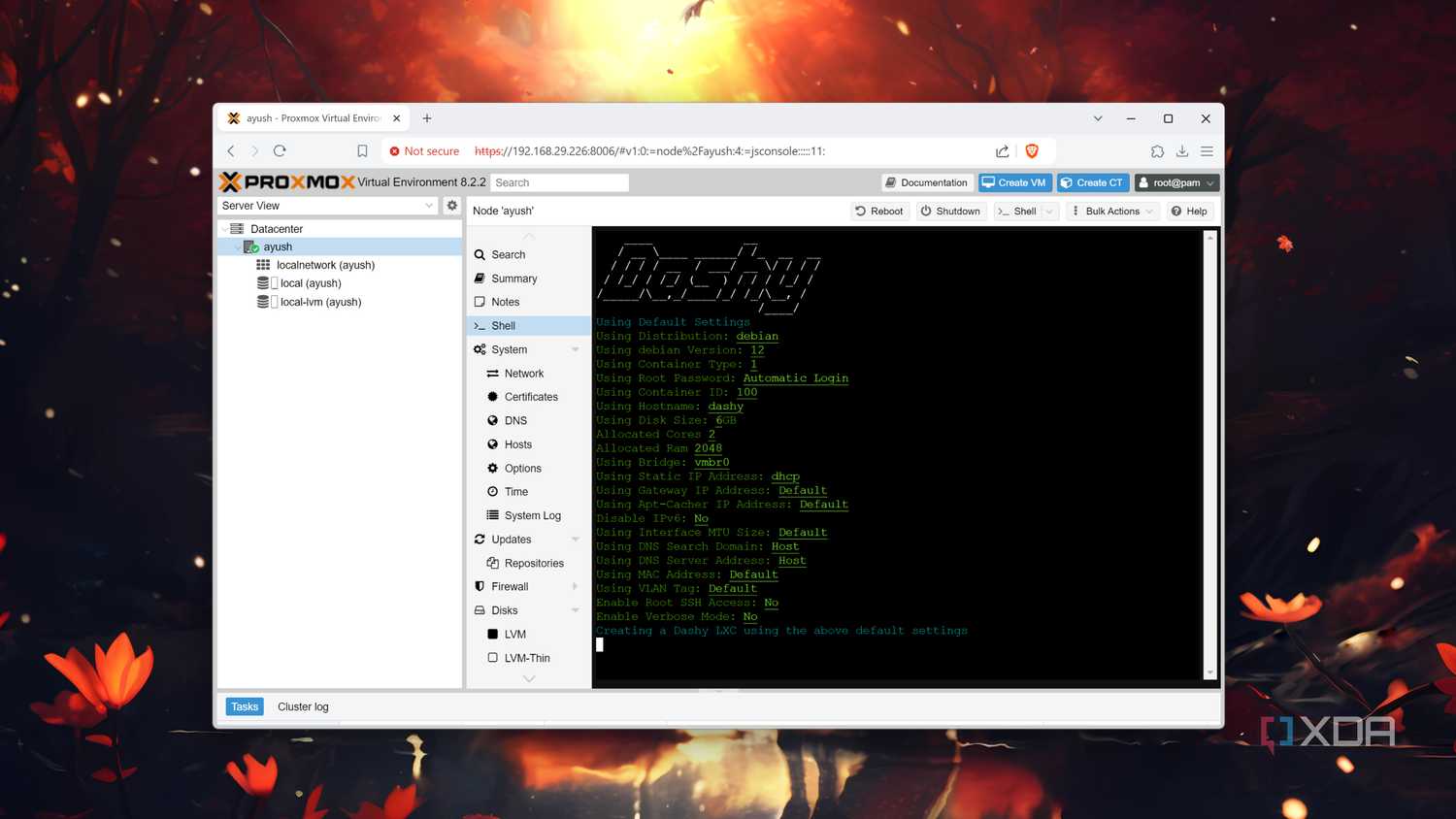Open Notes in node menu
1456x819 pixels.
(505, 302)
